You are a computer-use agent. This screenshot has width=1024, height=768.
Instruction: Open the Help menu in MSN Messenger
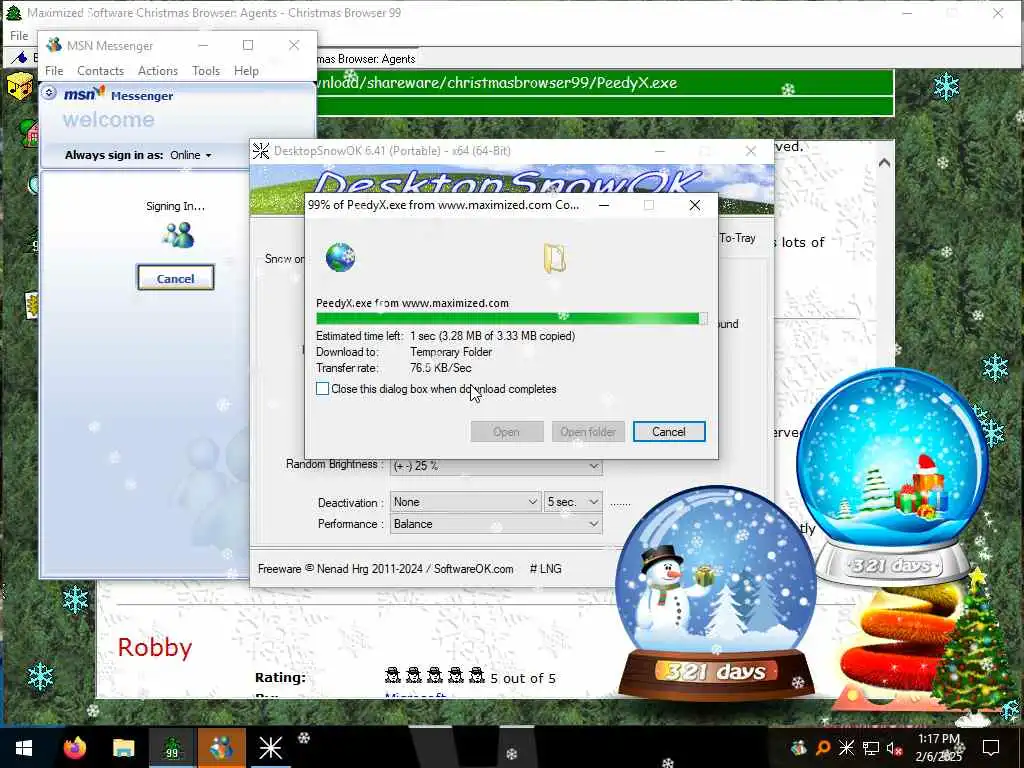tap(246, 71)
